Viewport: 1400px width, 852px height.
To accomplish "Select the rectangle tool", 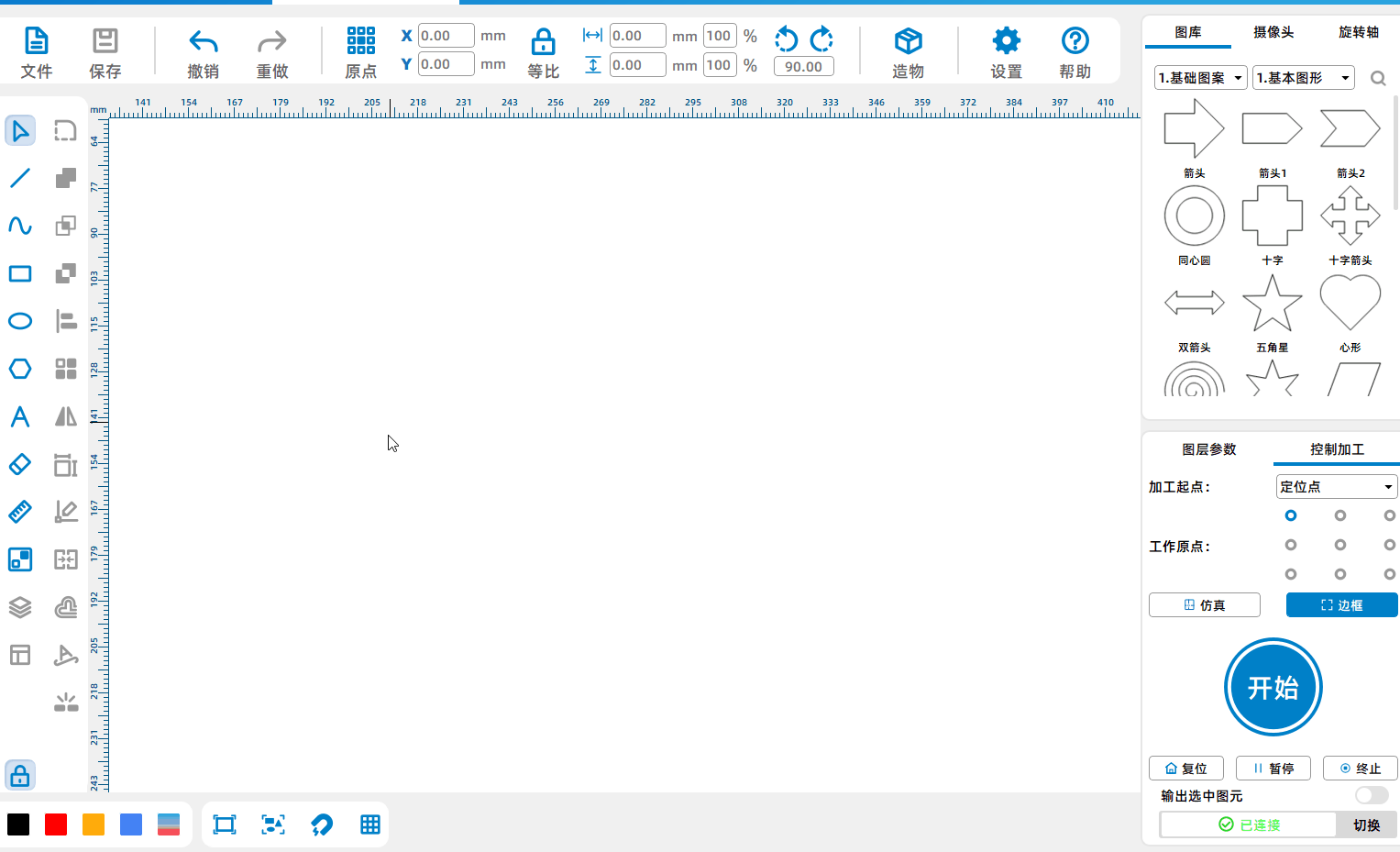I will (x=20, y=273).
